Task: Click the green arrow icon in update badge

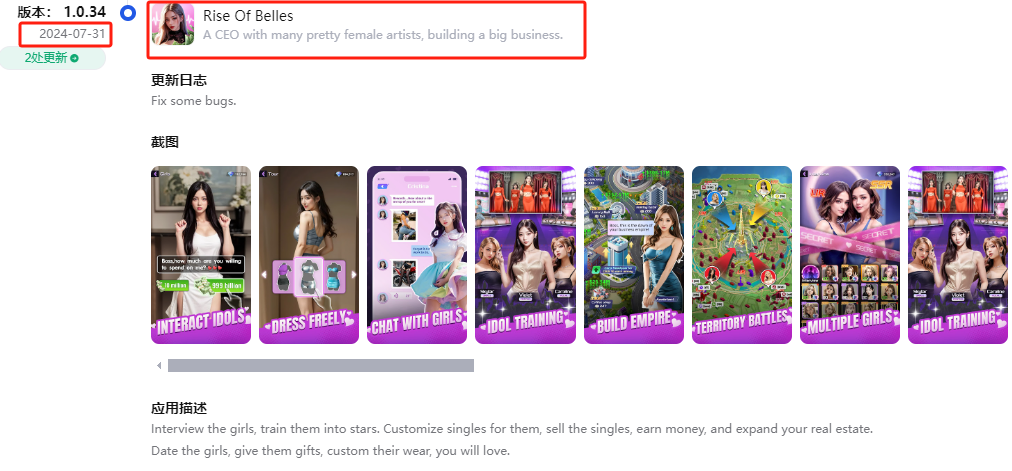Action: [75, 58]
